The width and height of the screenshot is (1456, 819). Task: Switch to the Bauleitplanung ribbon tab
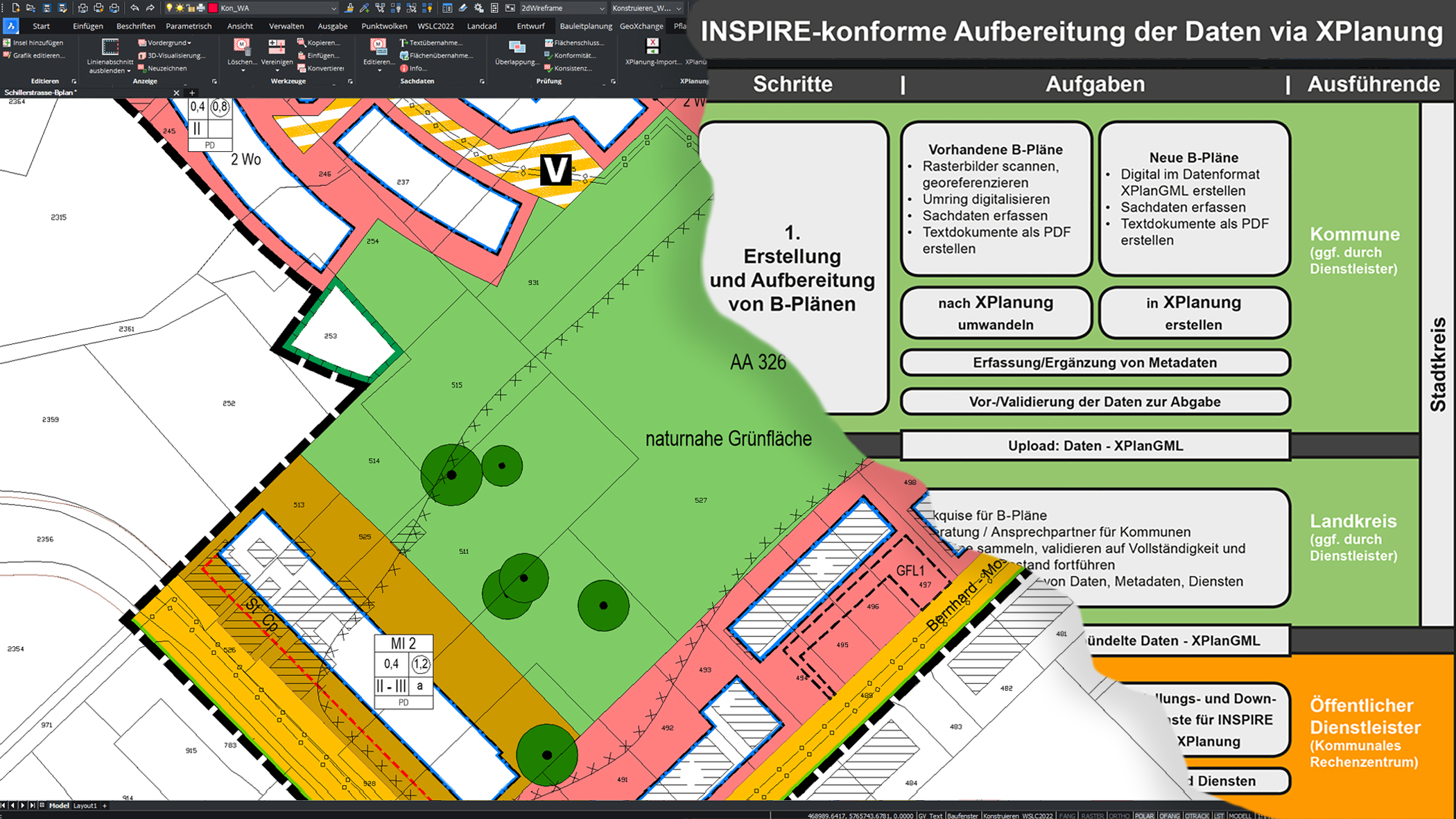[x=586, y=26]
